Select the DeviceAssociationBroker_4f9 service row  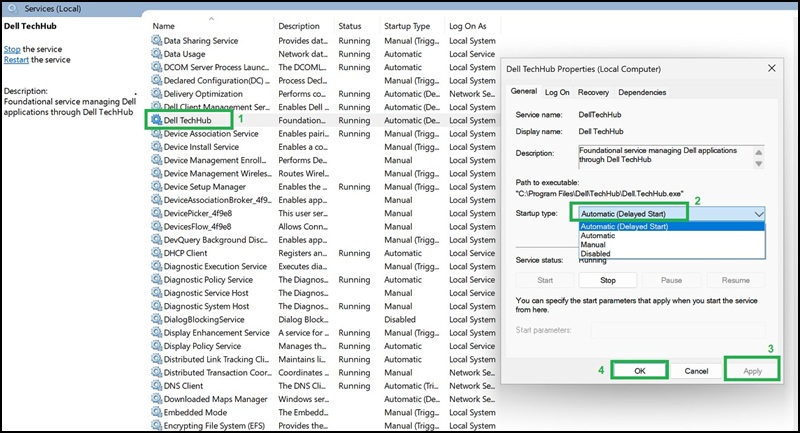(x=324, y=200)
